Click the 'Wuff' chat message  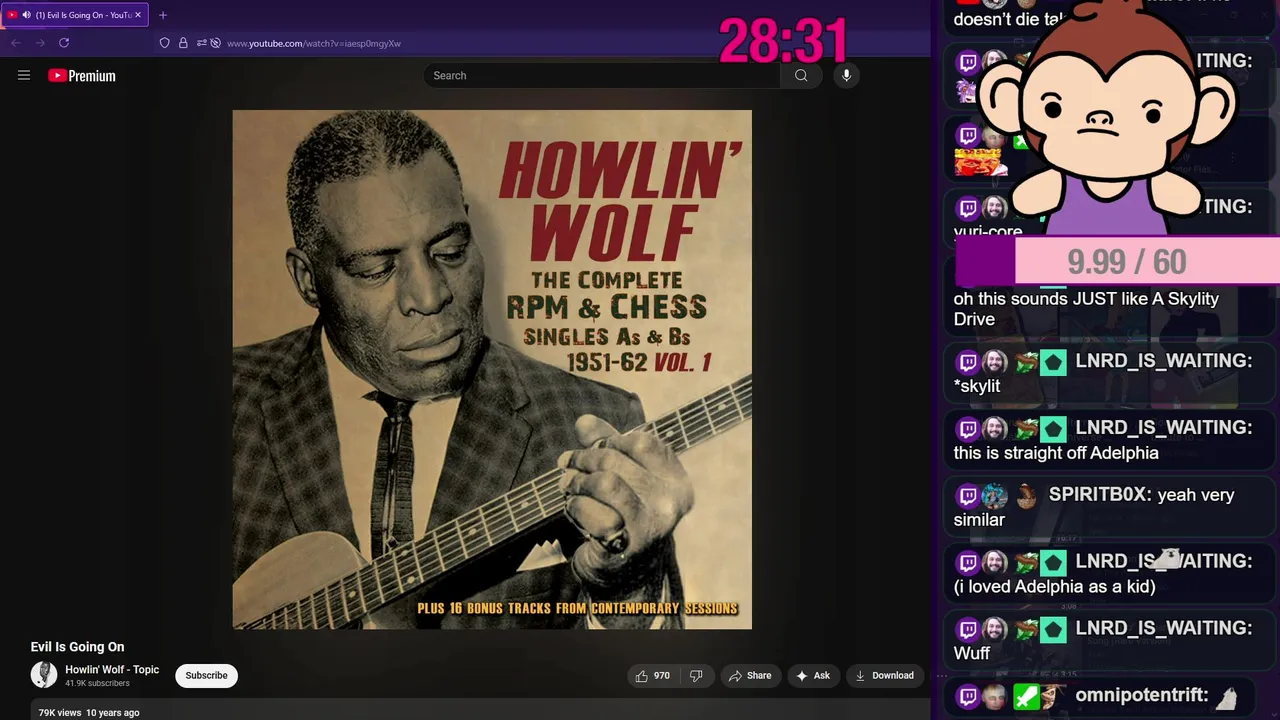(x=972, y=653)
